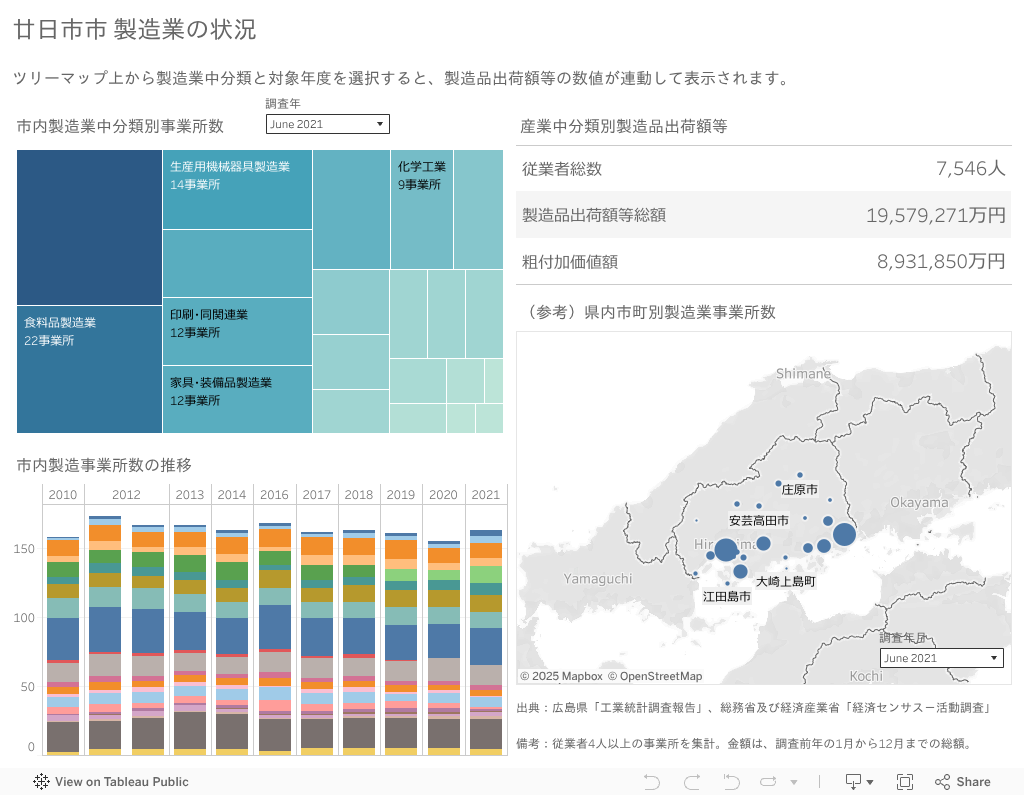
Task: Select the 生産用機械器具製造業 treemap tile
Action: click(x=237, y=190)
